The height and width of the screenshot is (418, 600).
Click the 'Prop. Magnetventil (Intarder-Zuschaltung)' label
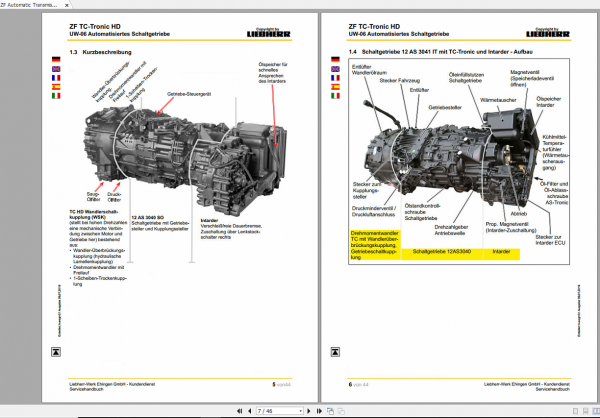tap(511, 227)
